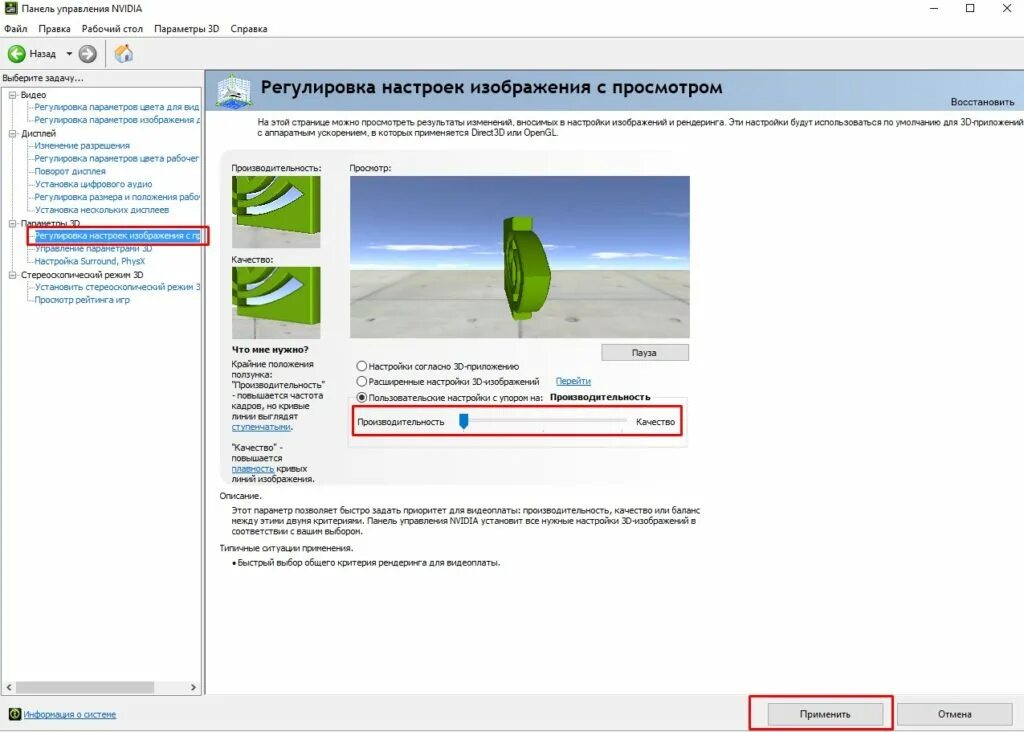Click the Качество end label of slider
The image size is (1024, 732).
click(655, 422)
